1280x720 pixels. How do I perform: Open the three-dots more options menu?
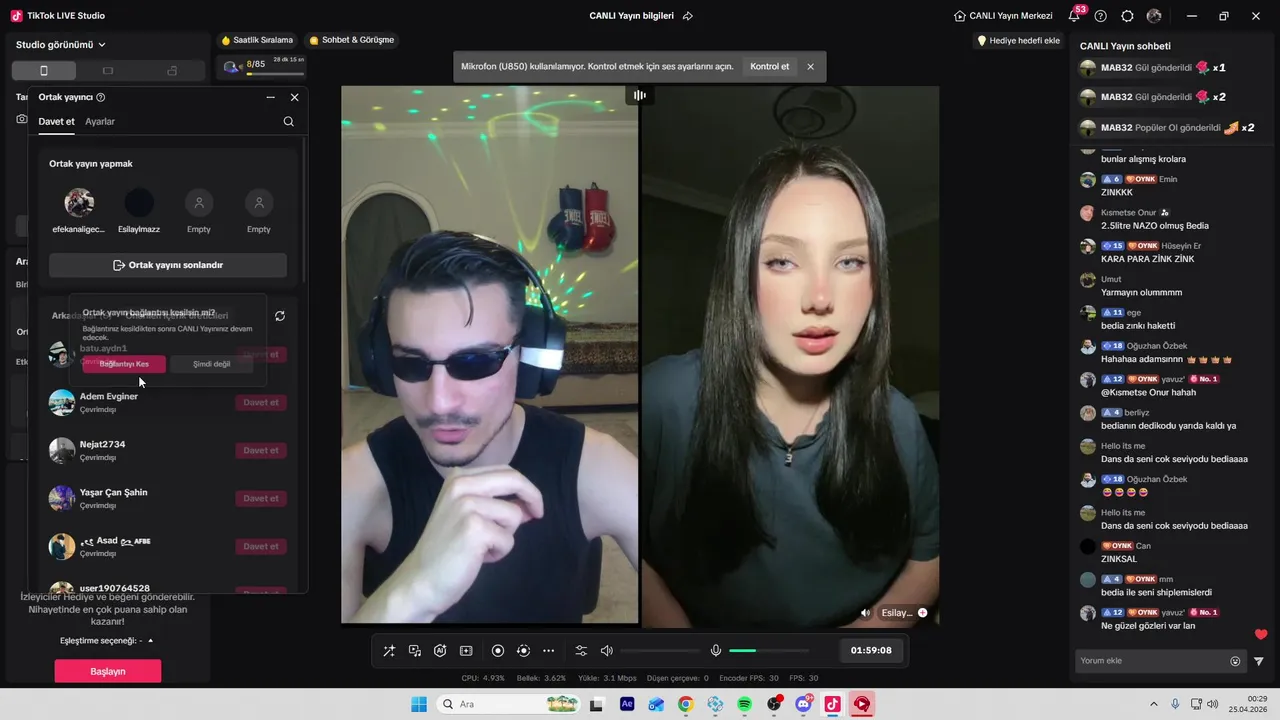[x=548, y=651]
